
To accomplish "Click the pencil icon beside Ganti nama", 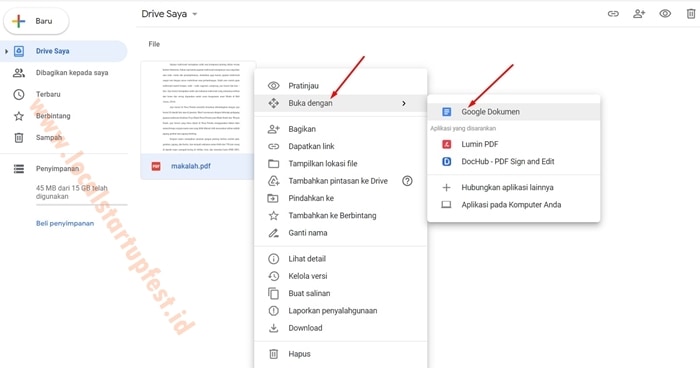I will tap(274, 233).
